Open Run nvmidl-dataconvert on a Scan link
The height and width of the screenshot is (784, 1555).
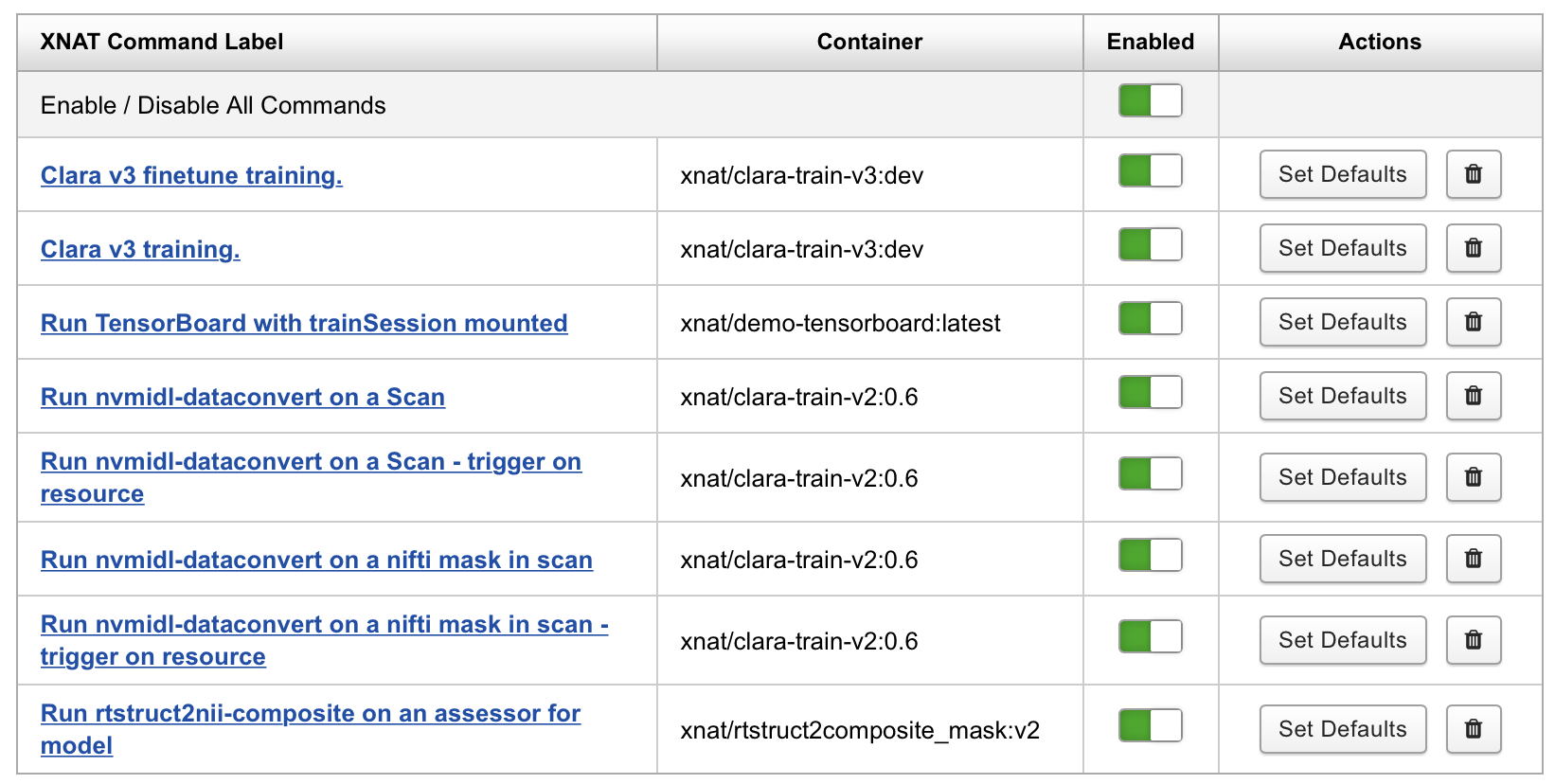click(x=242, y=397)
